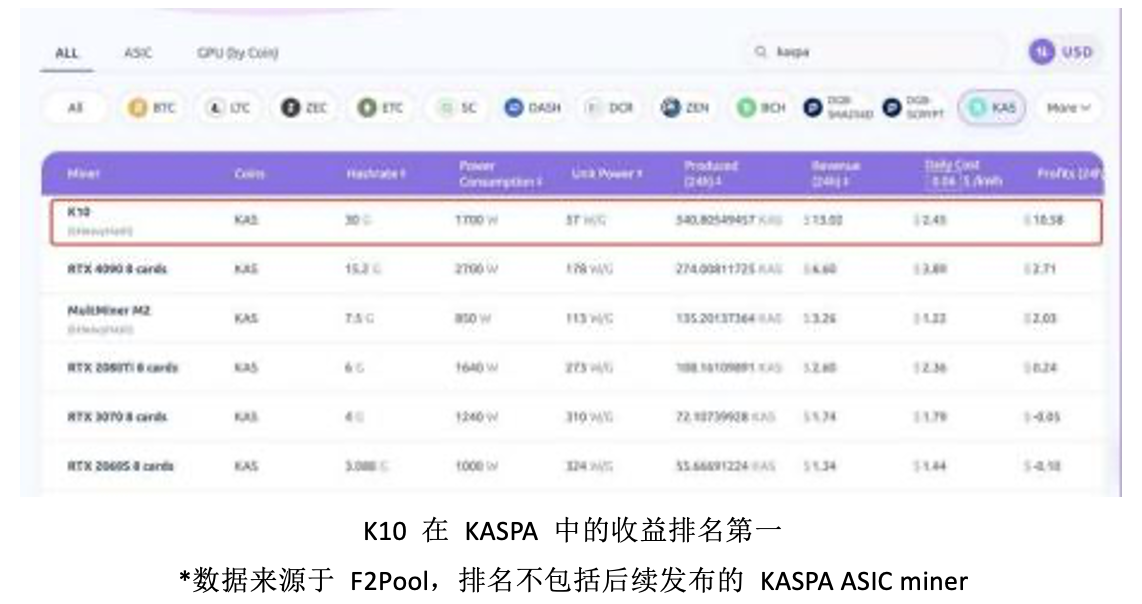Filter miners by BTC coin
This screenshot has width=1142, height=604.
pos(151,108)
